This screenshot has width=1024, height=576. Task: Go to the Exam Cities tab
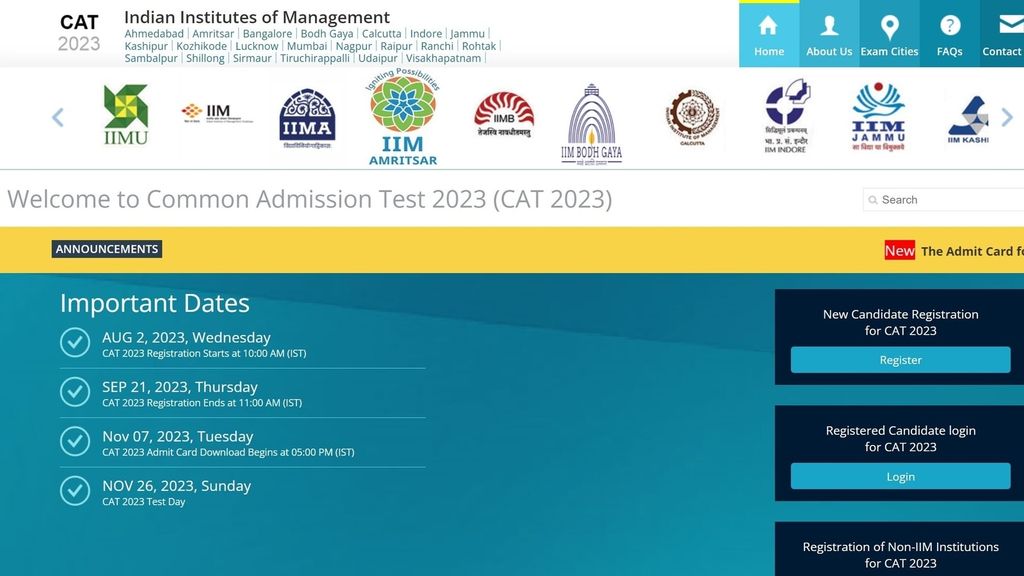pyautogui.click(x=889, y=34)
